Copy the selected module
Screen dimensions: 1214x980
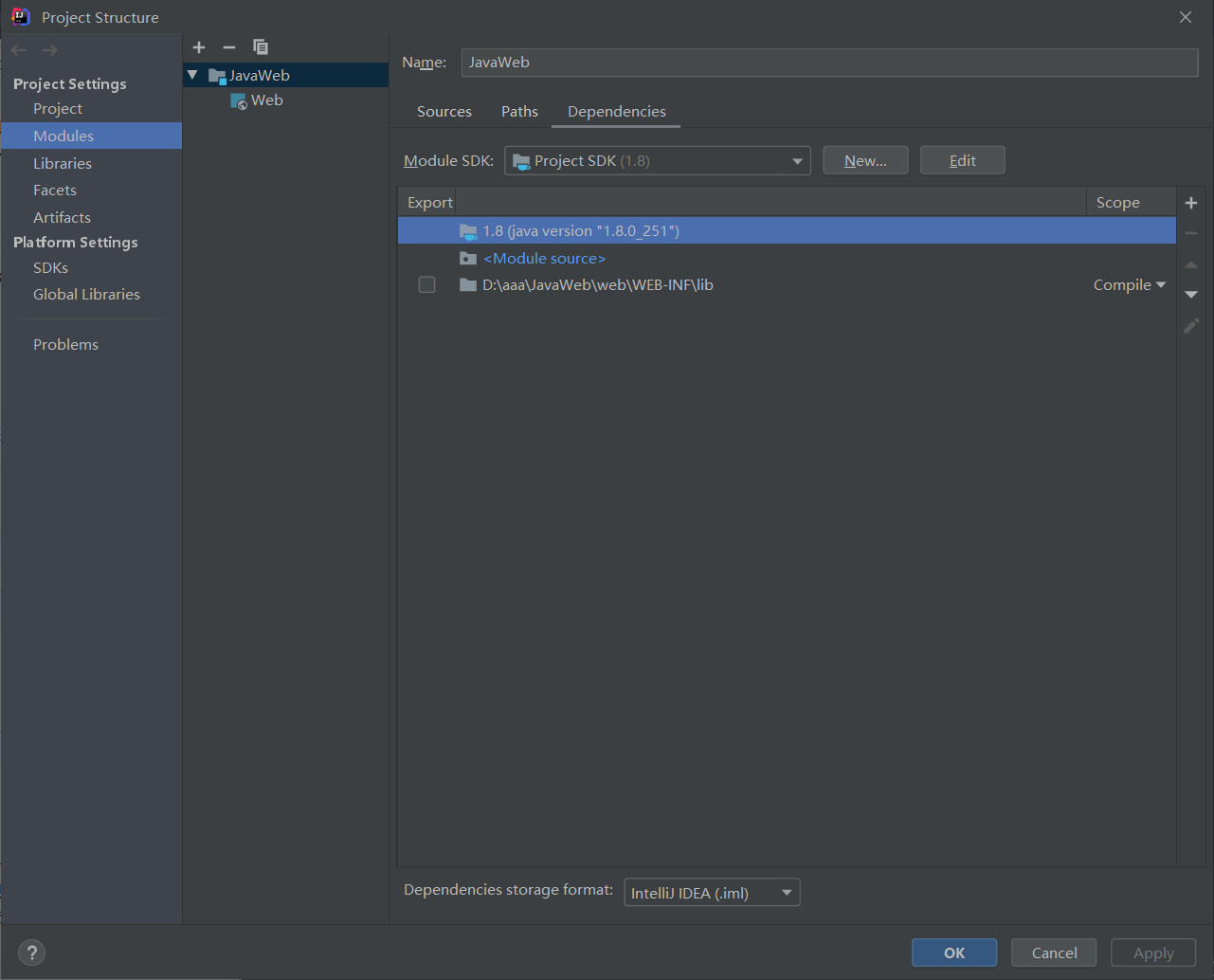pyautogui.click(x=261, y=47)
